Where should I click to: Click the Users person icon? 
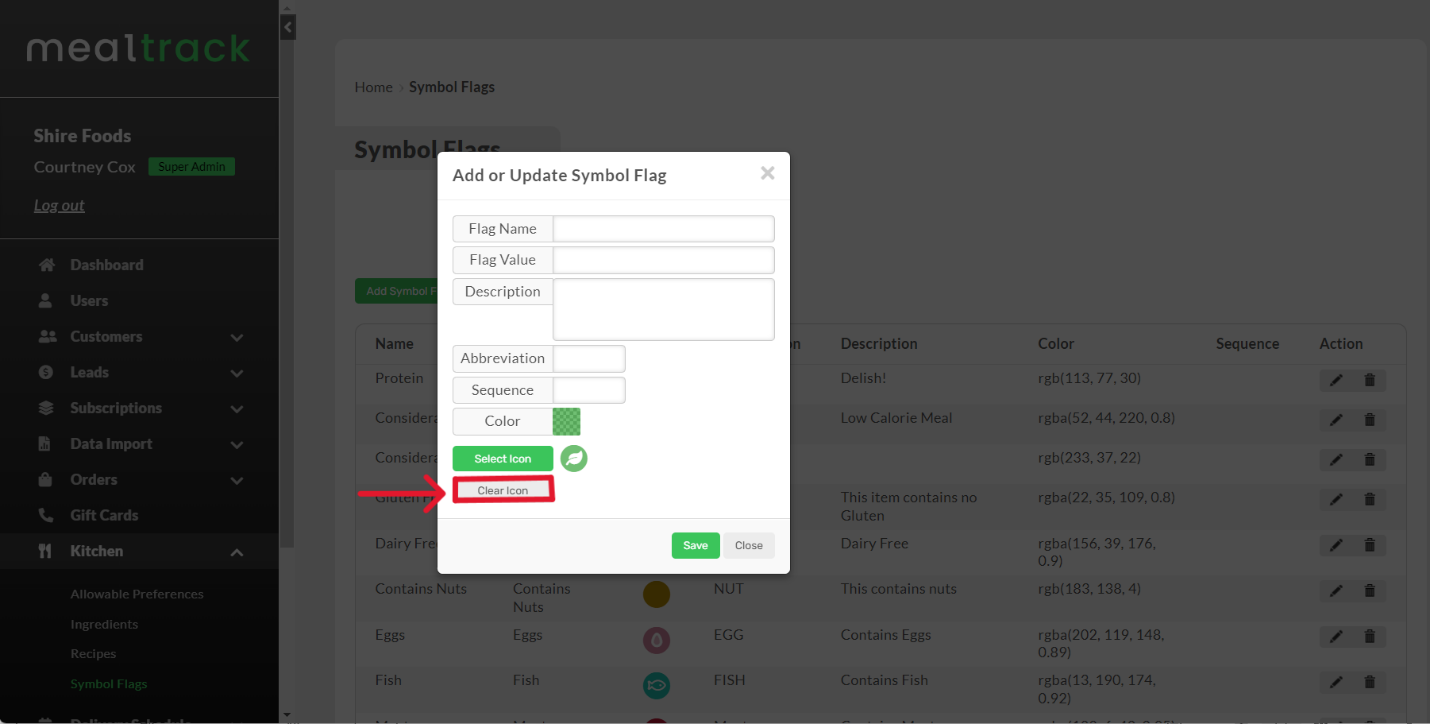45,300
